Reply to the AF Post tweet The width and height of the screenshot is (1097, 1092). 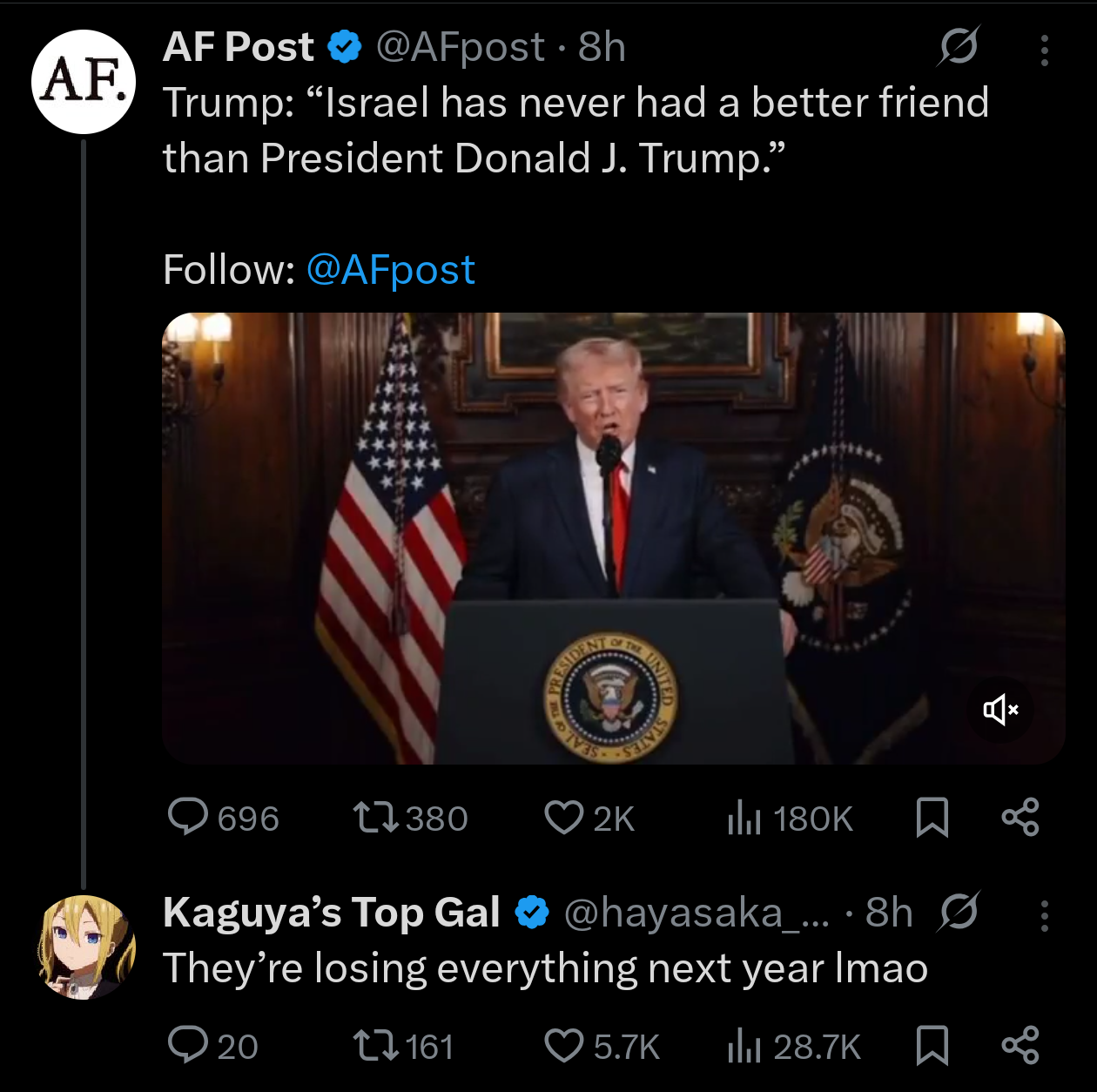point(188,818)
